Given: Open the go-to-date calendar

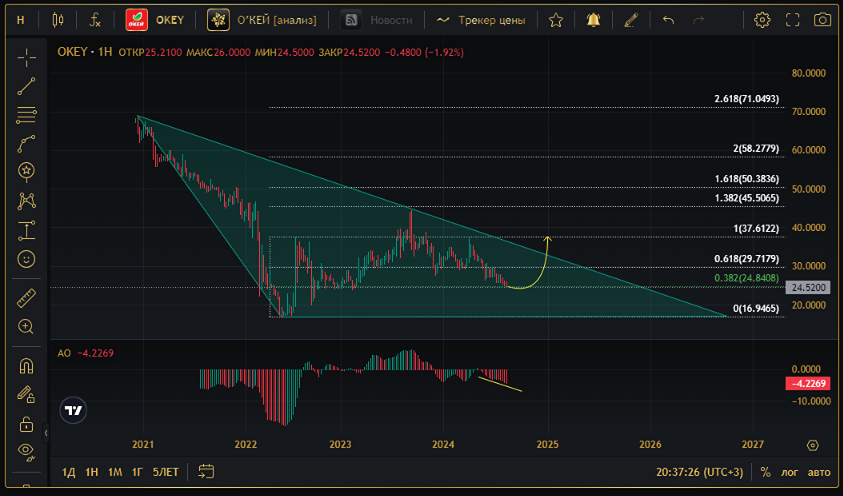Looking at the screenshot, I should click(206, 472).
